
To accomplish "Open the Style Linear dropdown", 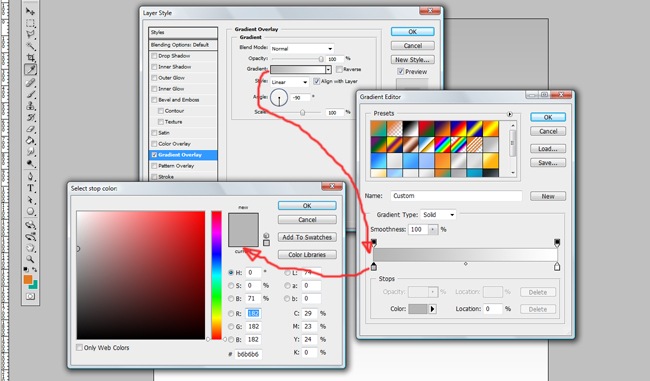I will pos(289,82).
